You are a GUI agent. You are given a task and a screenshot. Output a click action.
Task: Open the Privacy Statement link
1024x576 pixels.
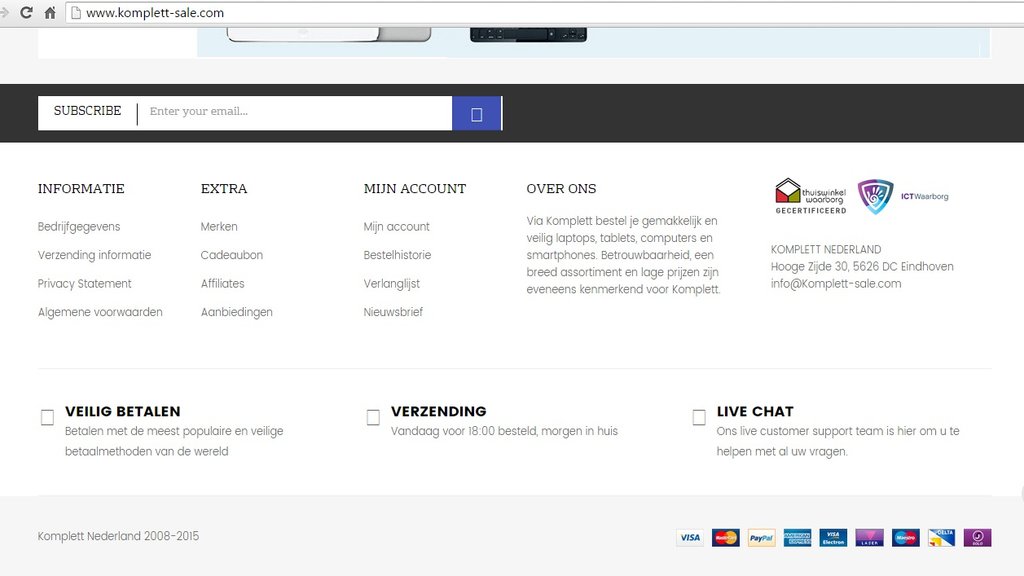pos(84,284)
